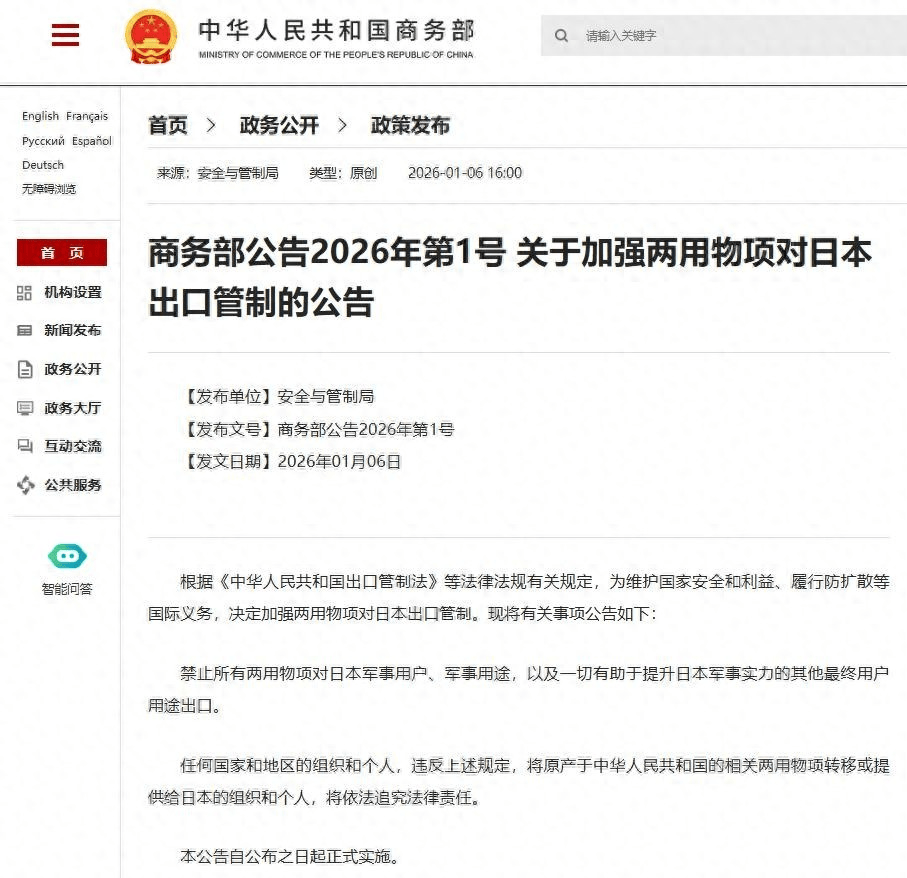Select the 机构设置 sidebar icon
The image size is (907, 878).
point(24,294)
